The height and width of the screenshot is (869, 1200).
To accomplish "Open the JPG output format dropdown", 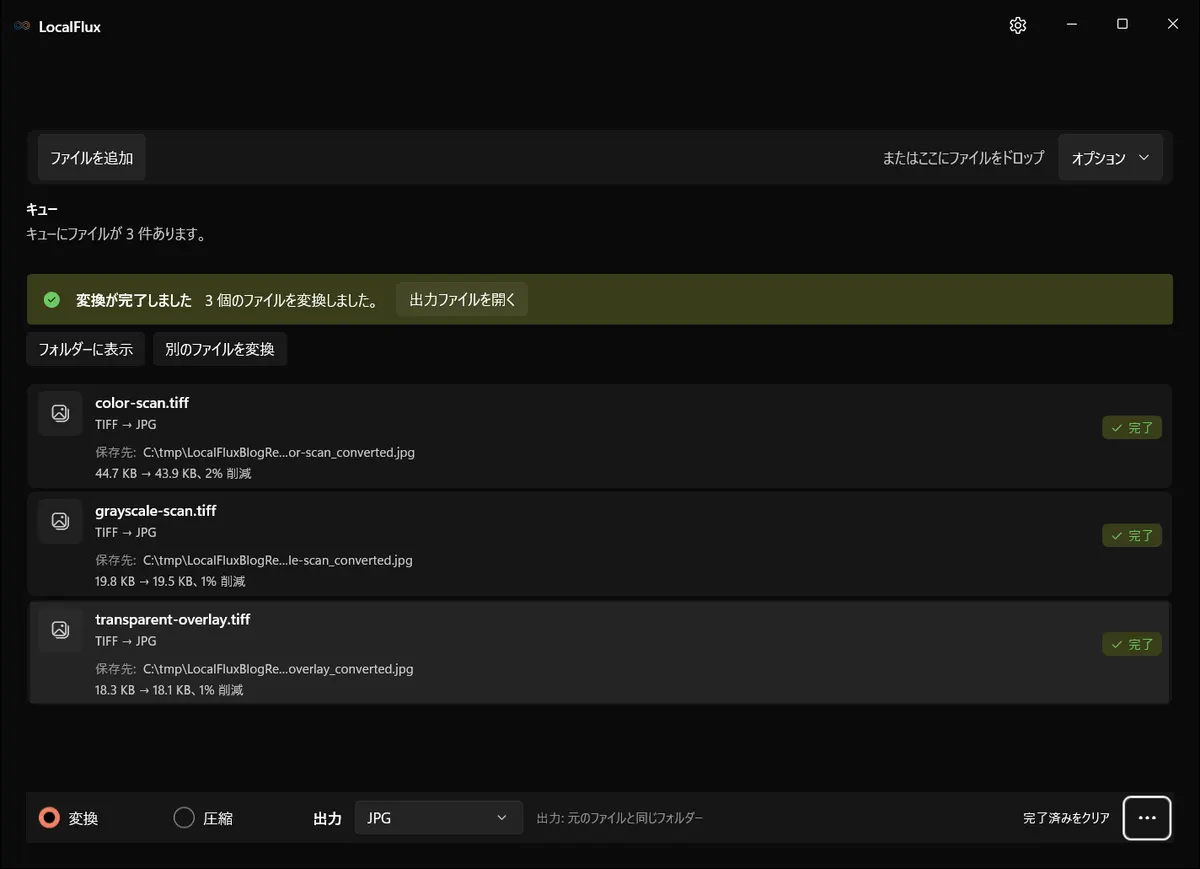I will (439, 818).
